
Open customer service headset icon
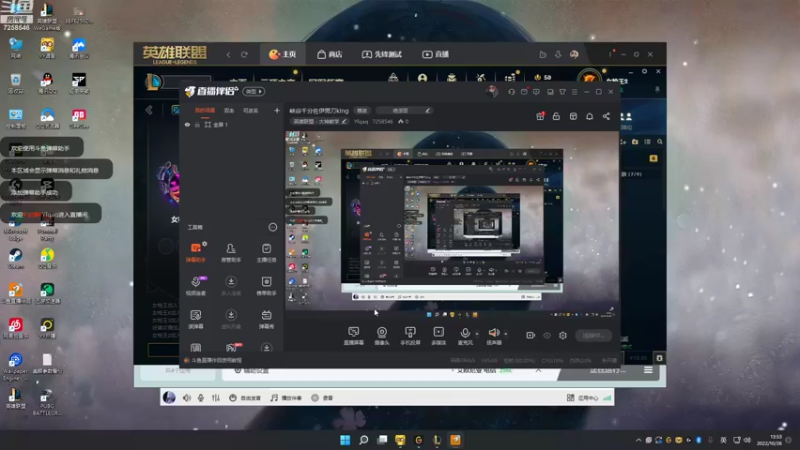pos(511,92)
